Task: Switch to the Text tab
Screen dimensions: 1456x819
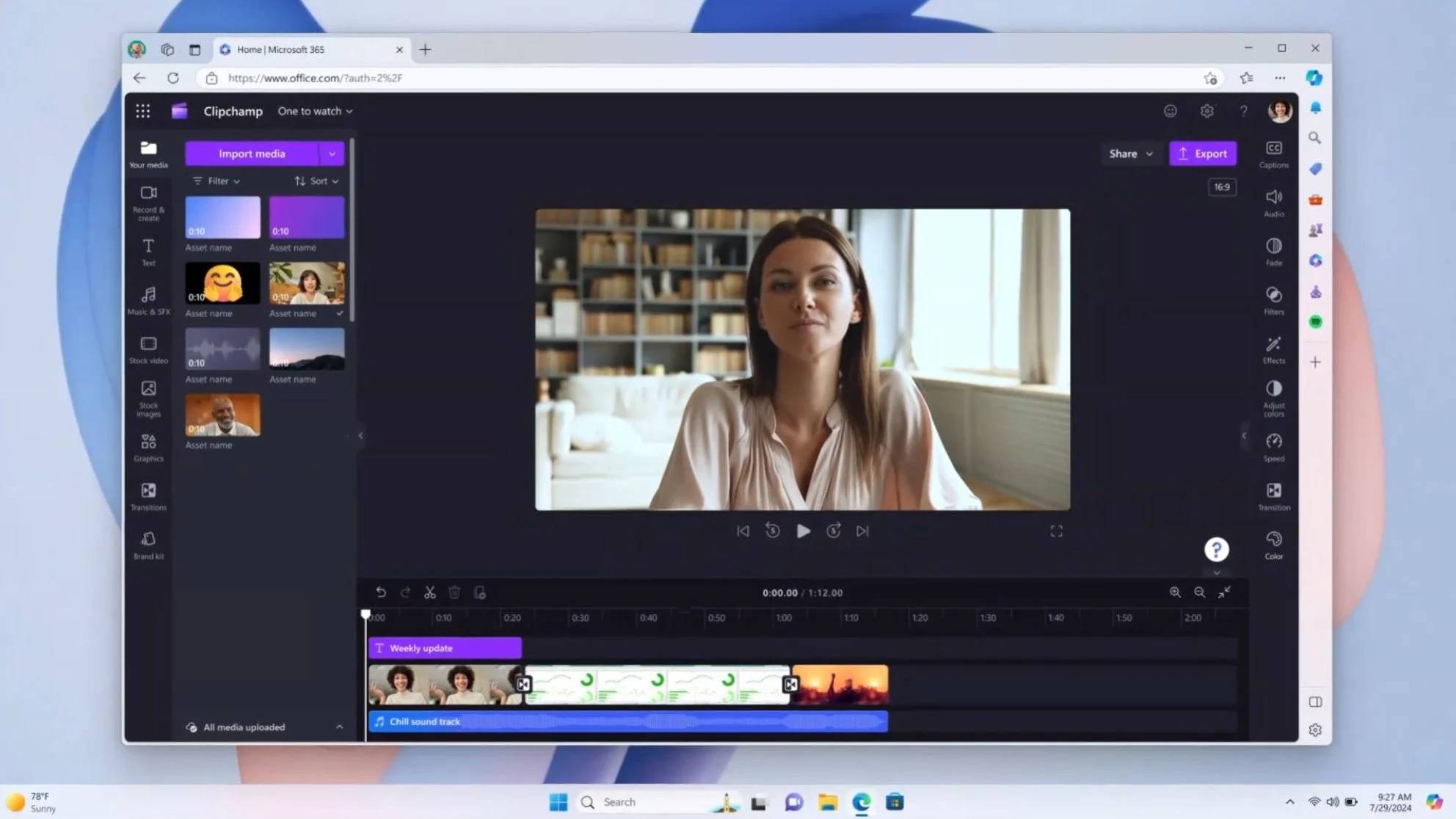Action: [148, 251]
